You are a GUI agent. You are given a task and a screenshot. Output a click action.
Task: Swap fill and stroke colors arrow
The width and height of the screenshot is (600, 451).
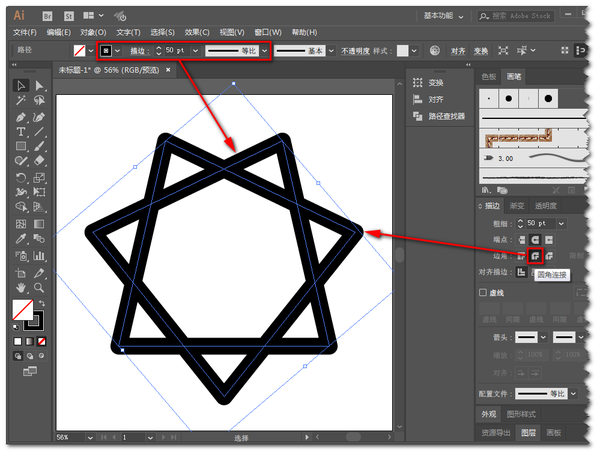tap(42, 303)
